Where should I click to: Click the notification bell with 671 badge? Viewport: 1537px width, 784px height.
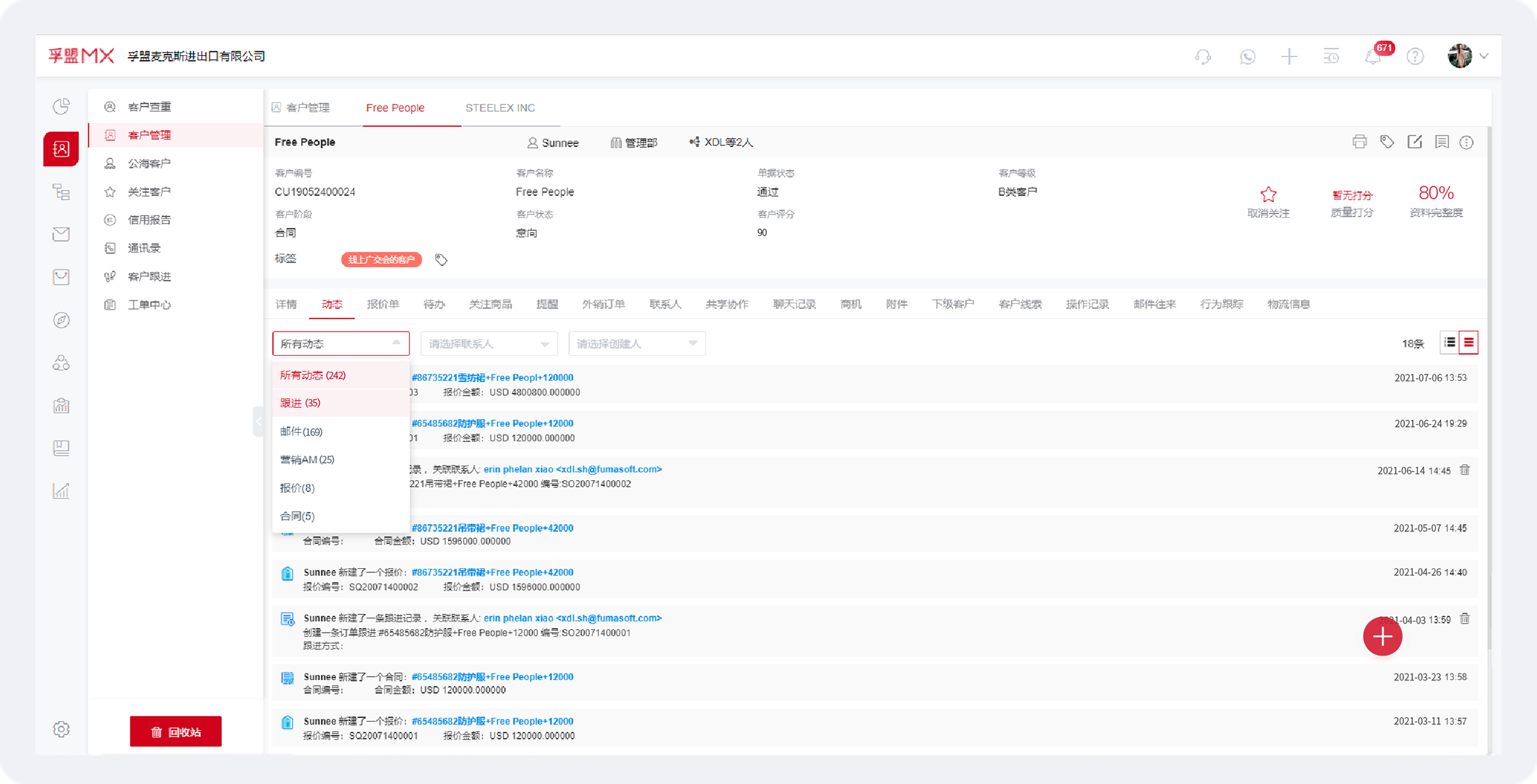1373,57
